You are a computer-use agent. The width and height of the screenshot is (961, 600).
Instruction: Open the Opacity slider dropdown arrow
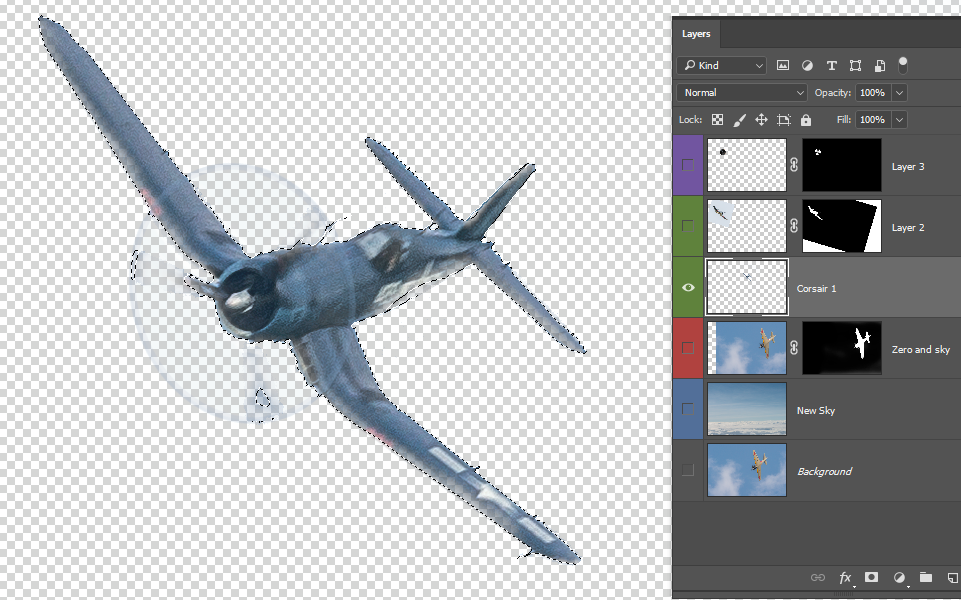[x=900, y=93]
